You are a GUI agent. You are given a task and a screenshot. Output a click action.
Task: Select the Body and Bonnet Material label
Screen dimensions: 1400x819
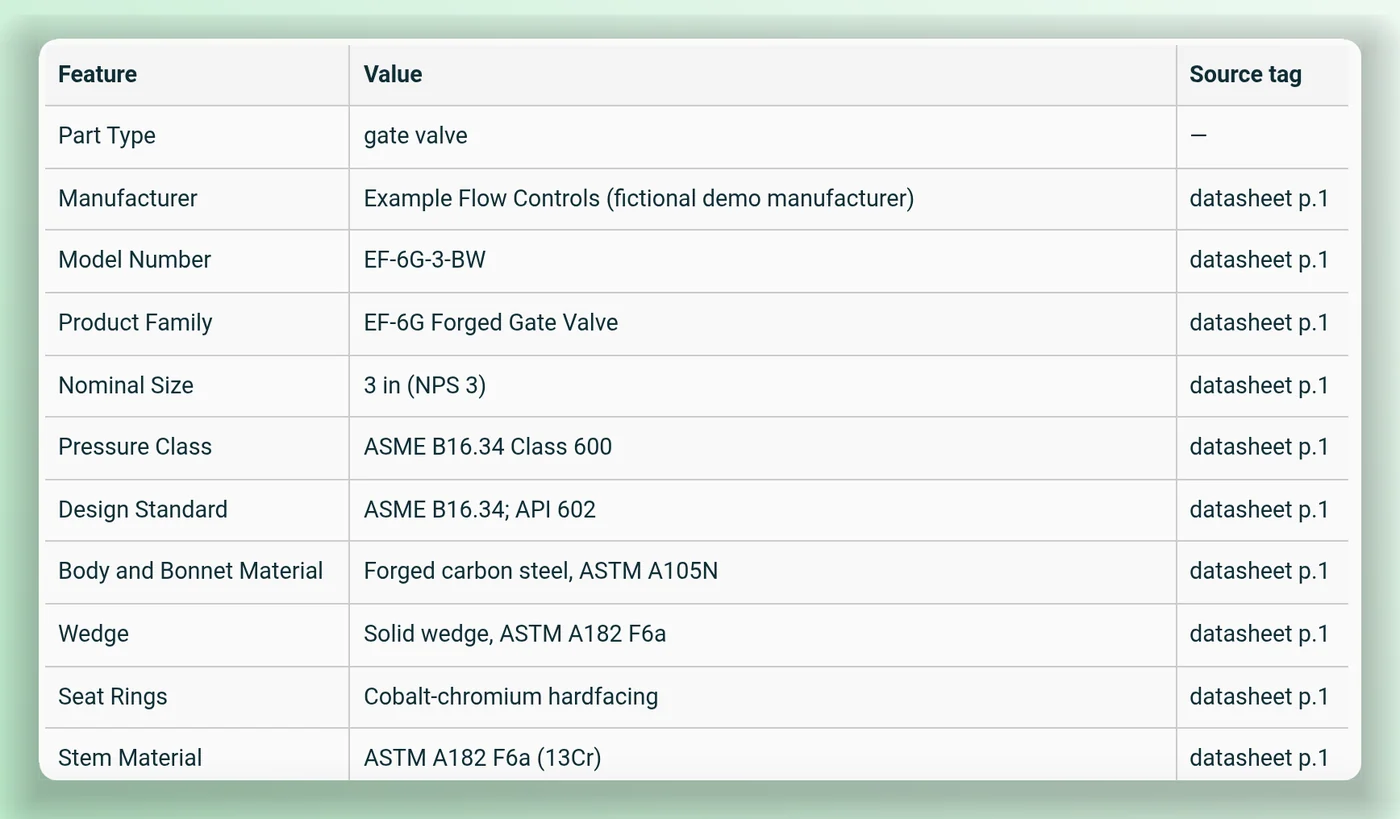pyautogui.click(x=190, y=571)
